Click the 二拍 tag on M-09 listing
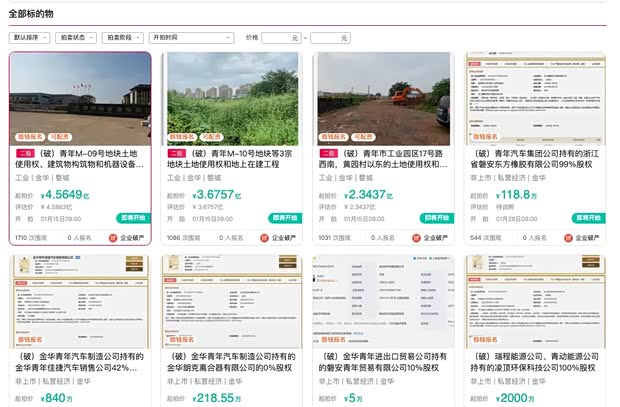This screenshot has width=620, height=407. click(x=24, y=154)
